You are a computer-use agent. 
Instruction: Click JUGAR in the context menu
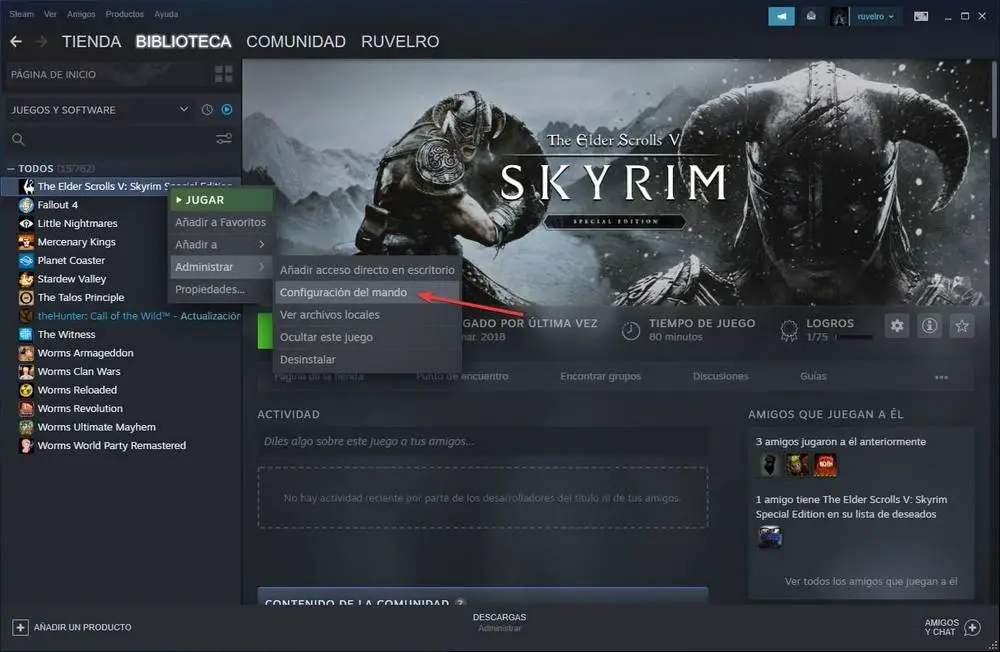click(221, 200)
